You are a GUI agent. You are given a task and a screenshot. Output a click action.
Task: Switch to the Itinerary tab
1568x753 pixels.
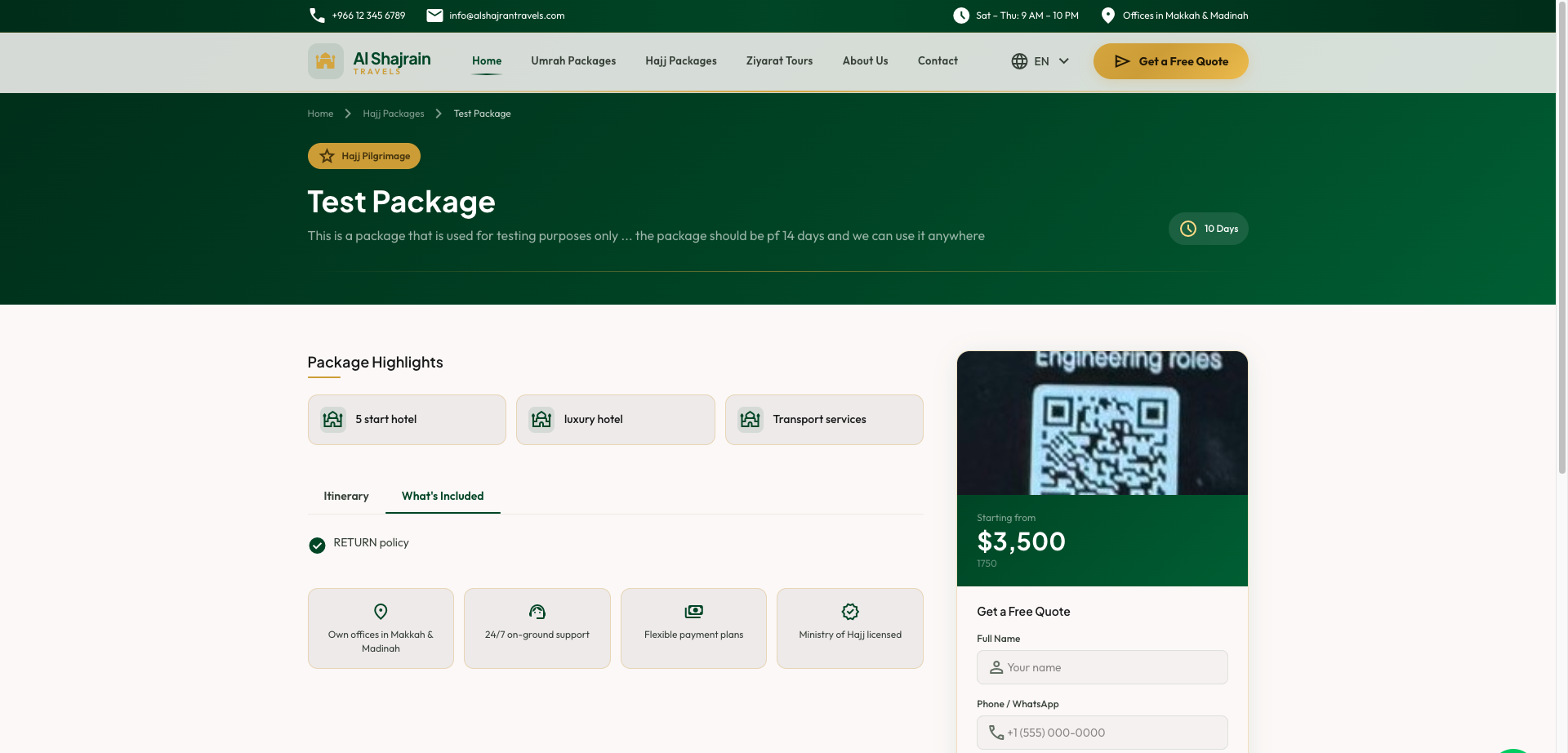pos(346,496)
